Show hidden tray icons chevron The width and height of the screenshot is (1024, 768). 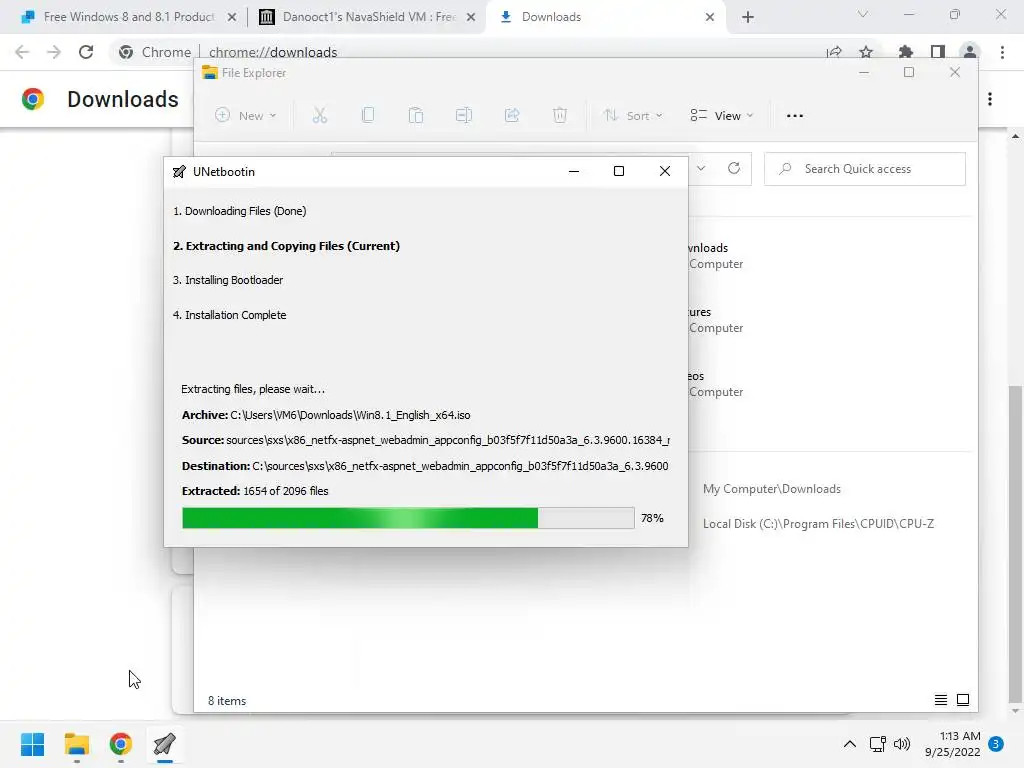coord(850,744)
